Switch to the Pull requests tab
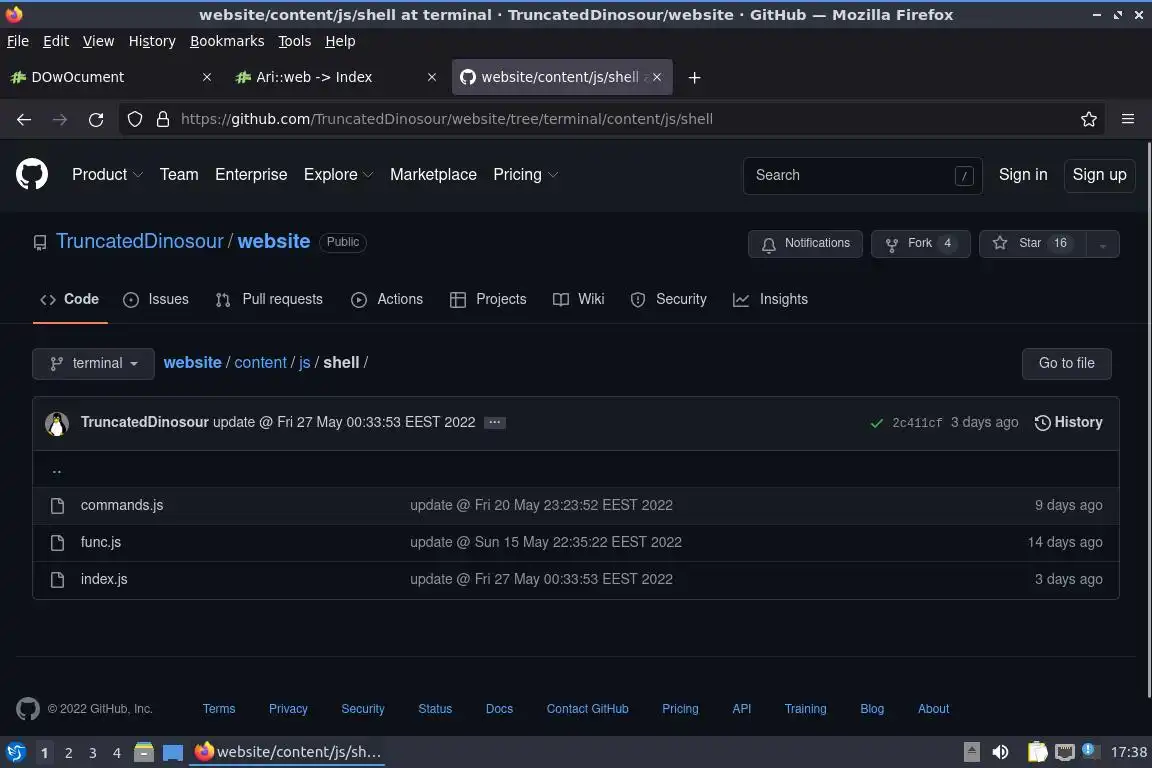This screenshot has height=768, width=1152. point(269,300)
